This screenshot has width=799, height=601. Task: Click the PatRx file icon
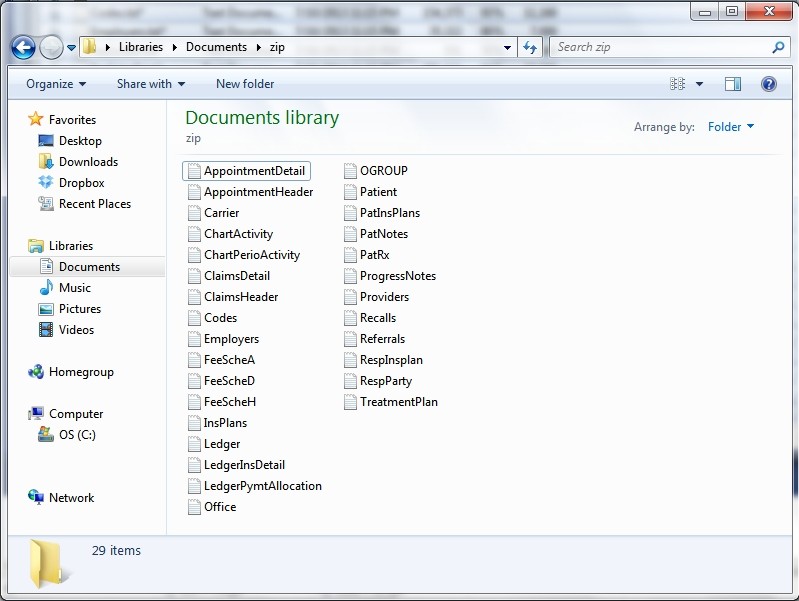point(350,255)
